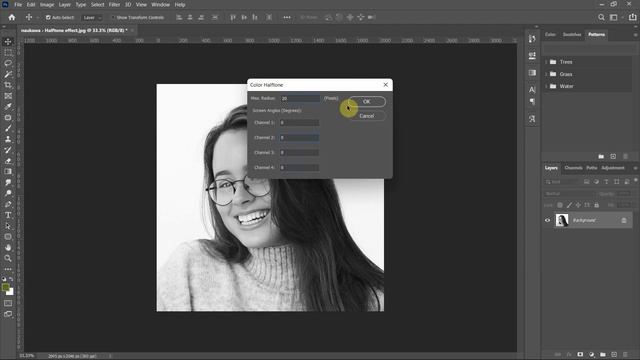Select the Pen tool
This screenshot has width=640, height=360.
click(8, 204)
